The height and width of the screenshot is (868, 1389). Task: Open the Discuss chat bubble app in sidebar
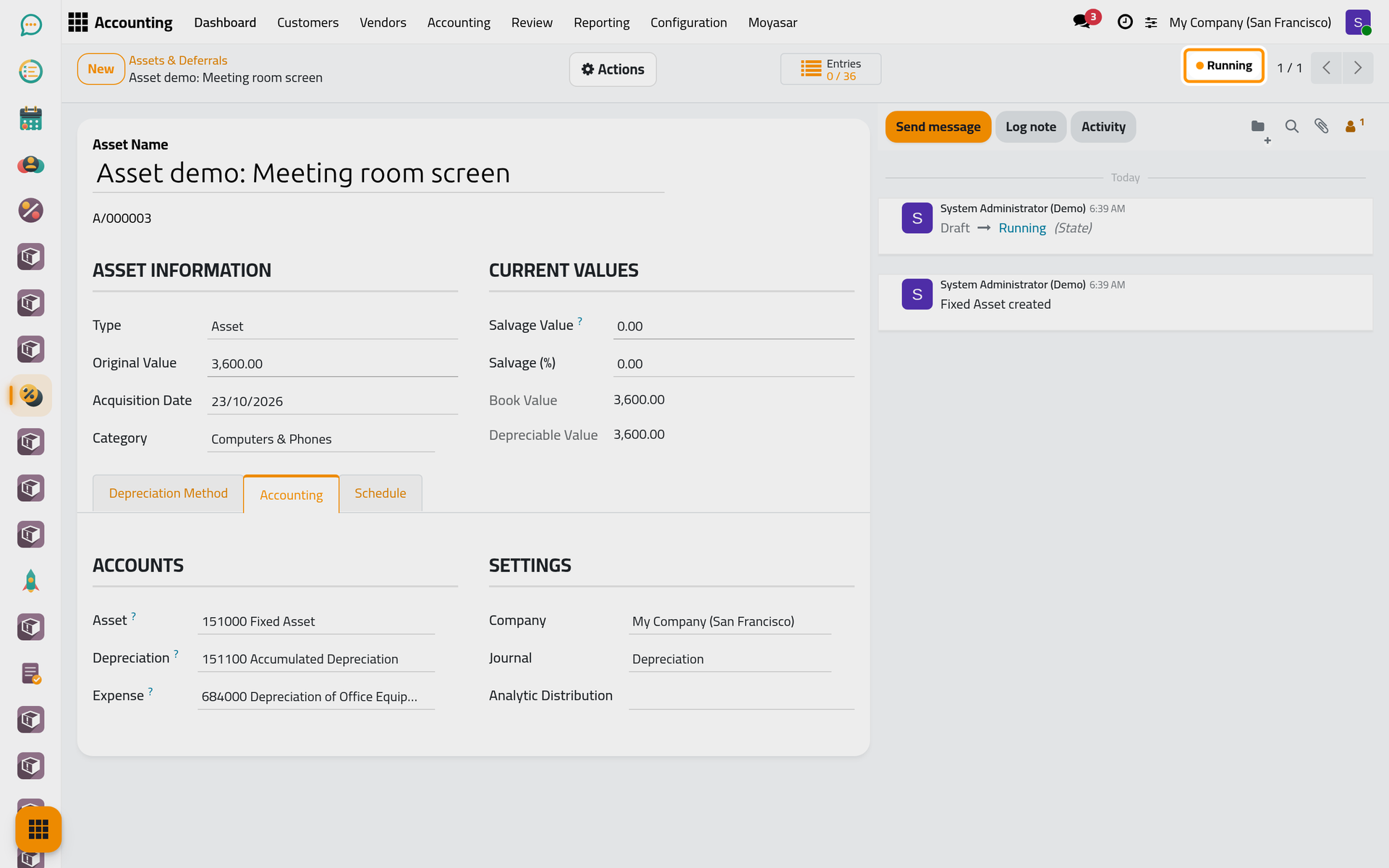click(30, 25)
